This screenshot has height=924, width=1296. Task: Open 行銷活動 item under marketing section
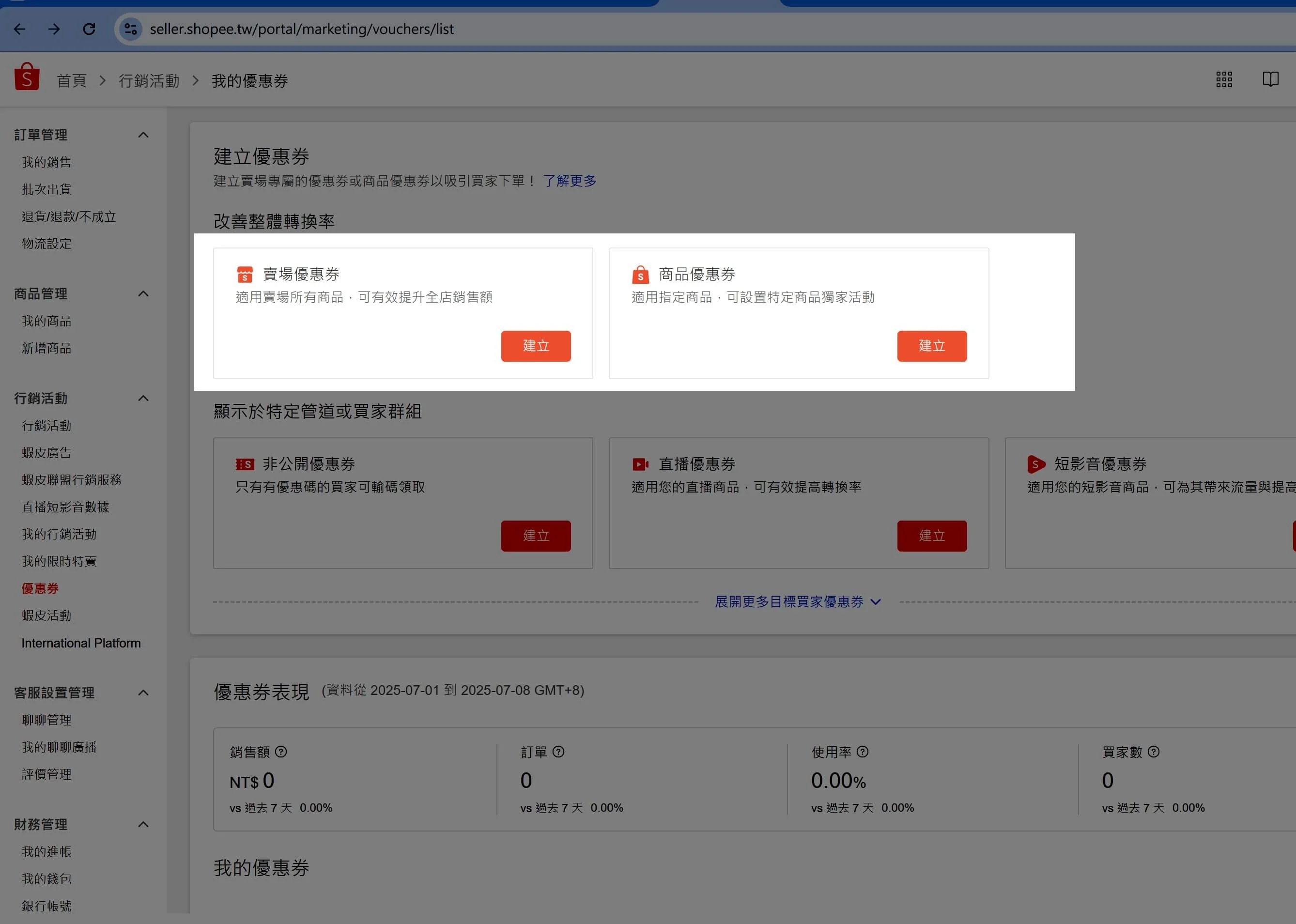pyautogui.click(x=46, y=426)
